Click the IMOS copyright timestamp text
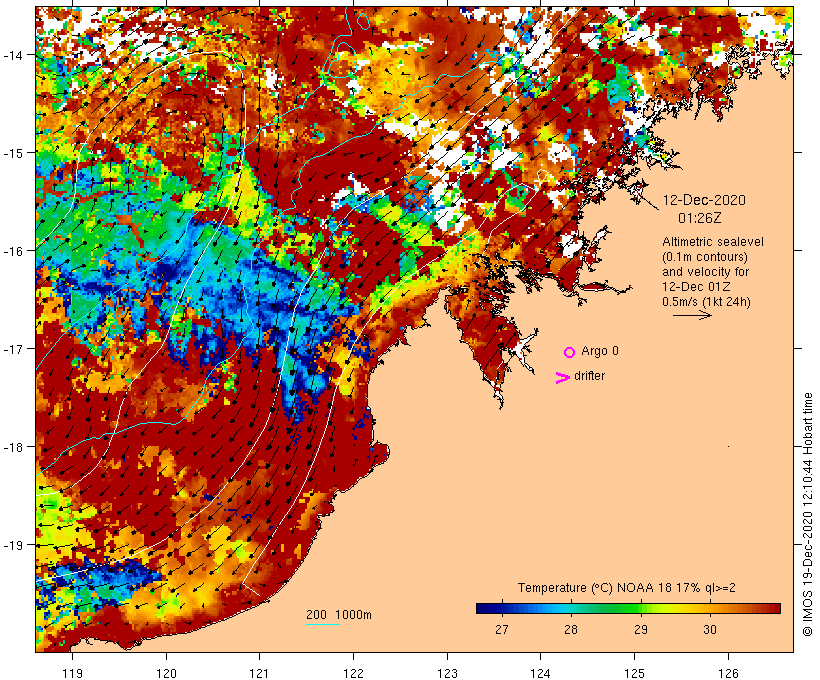Screen dimensions: 820x680 [807, 515]
